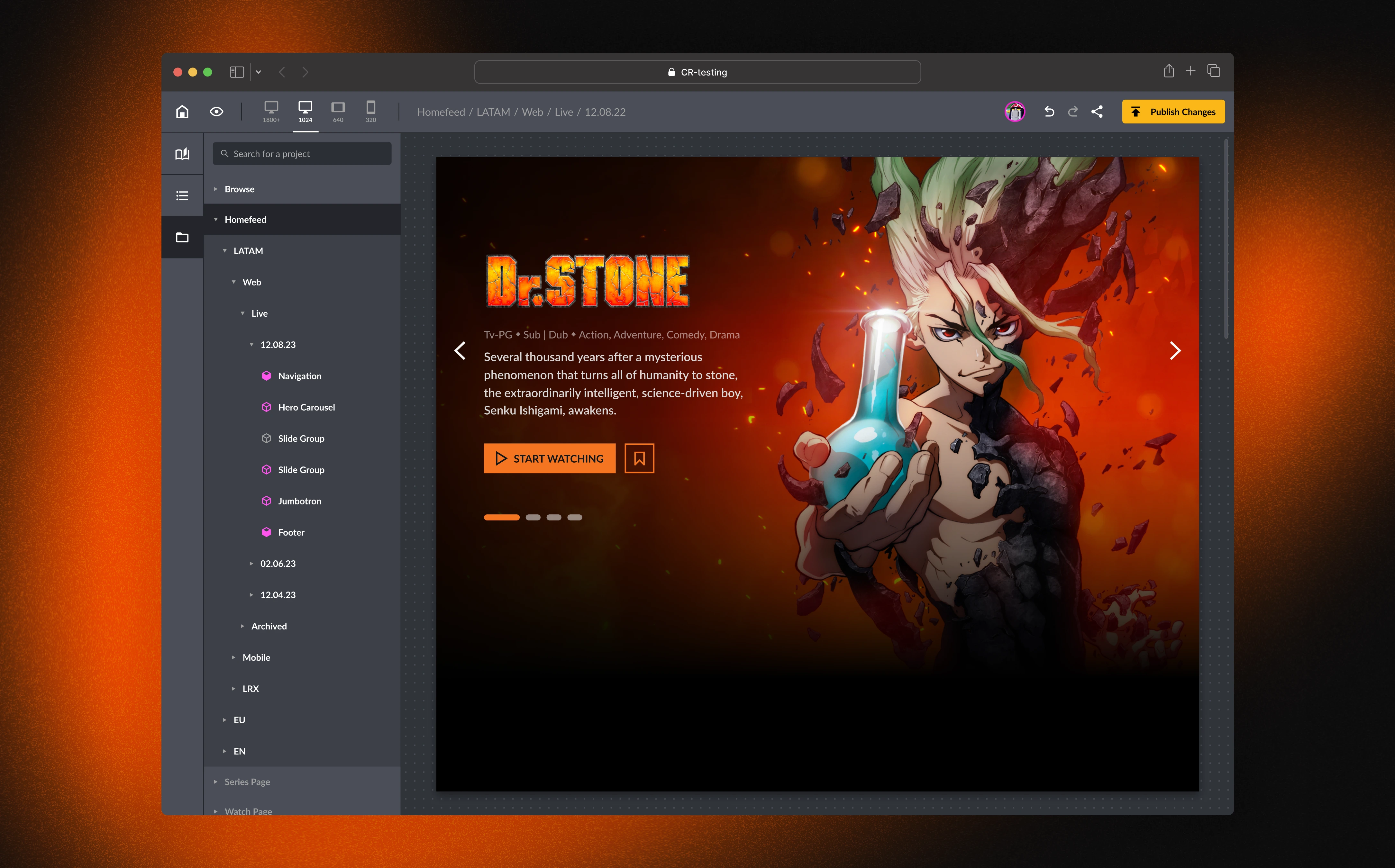Undo the last change
The height and width of the screenshot is (868, 1395).
[1049, 111]
